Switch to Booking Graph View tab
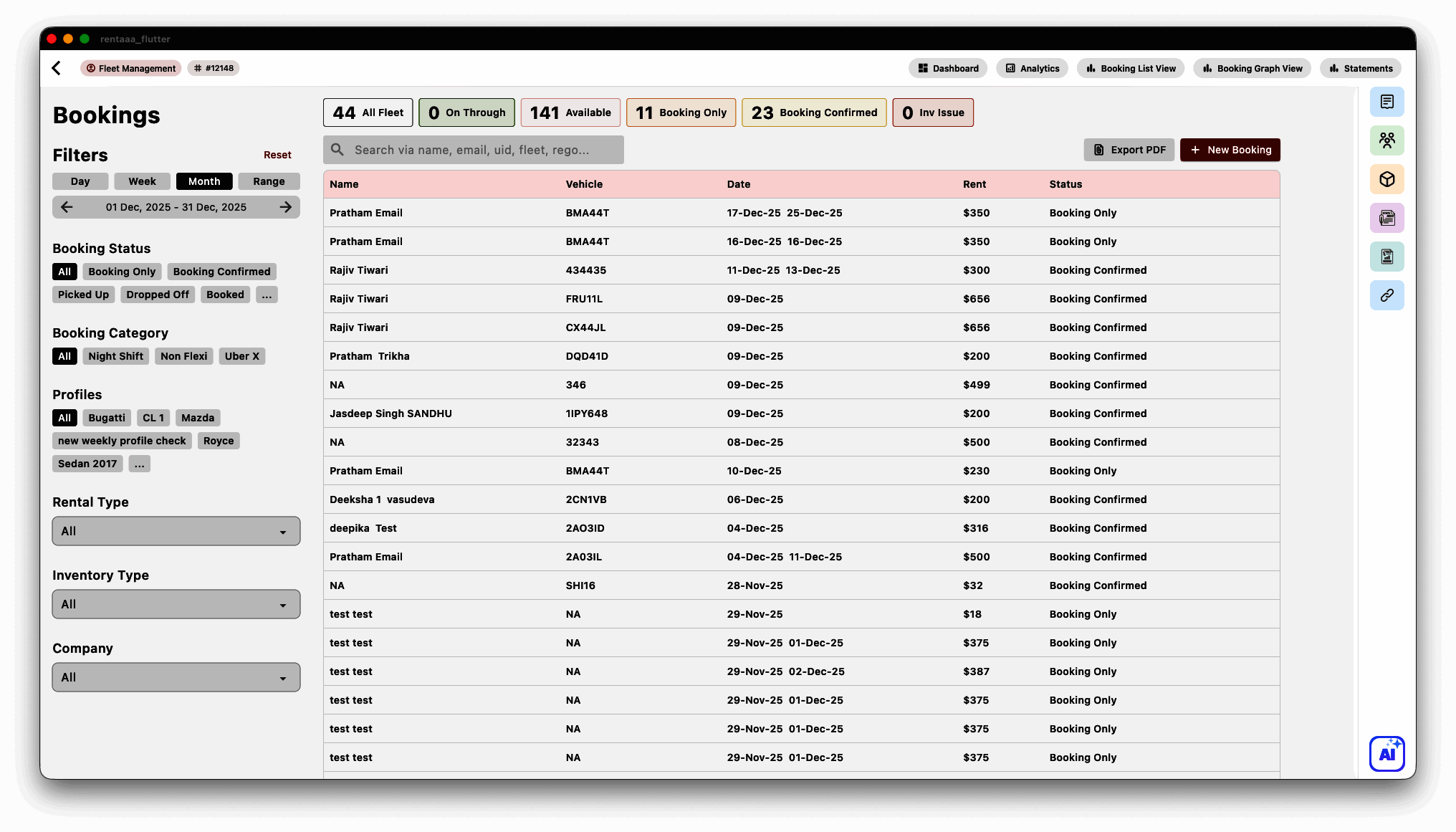 1252,68
